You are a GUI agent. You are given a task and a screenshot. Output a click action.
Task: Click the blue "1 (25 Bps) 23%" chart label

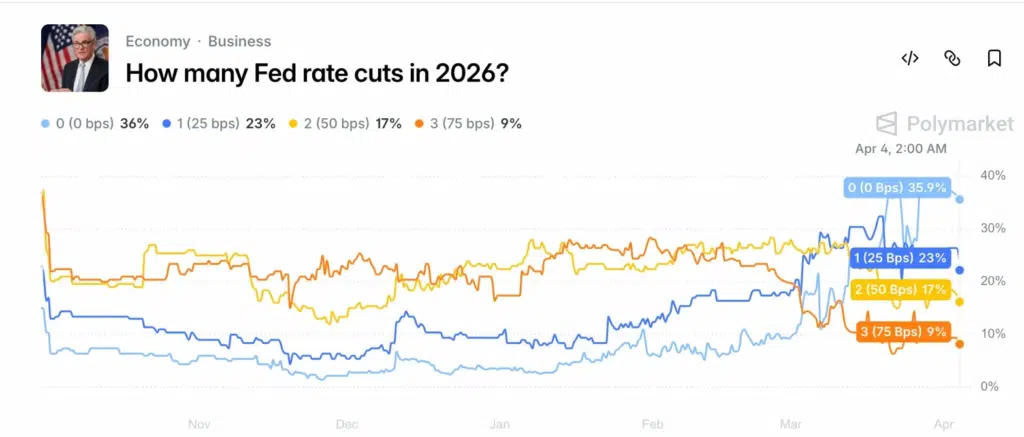click(899, 258)
